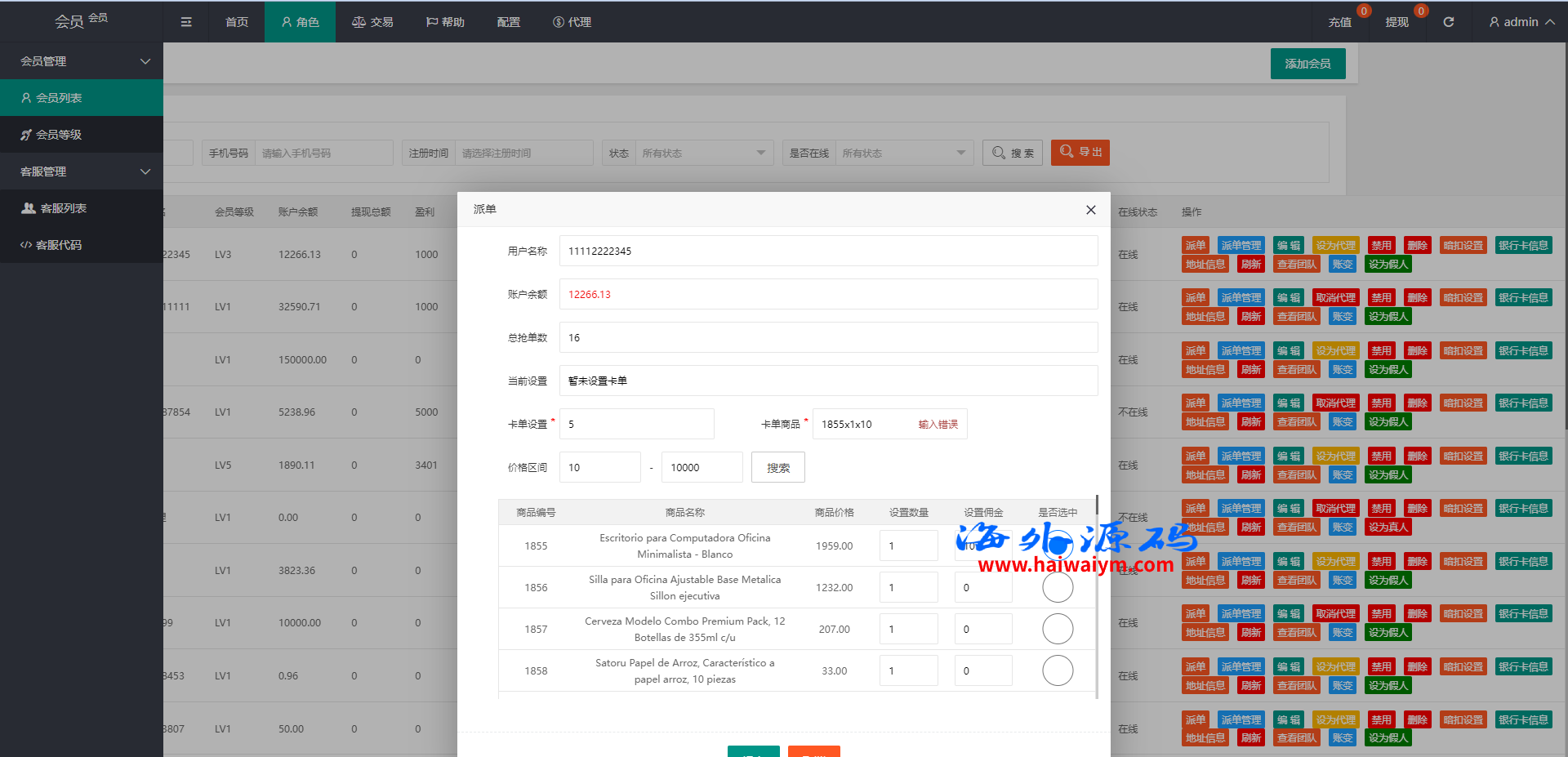Open 提现 withdrawal notifications
This screenshot has width=1568, height=757.
pyautogui.click(x=1396, y=22)
